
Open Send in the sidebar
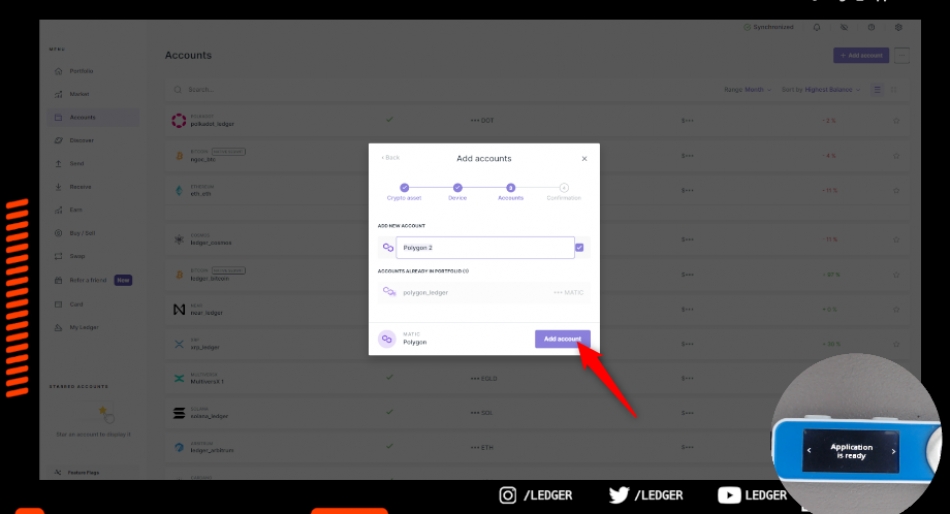tap(76, 164)
